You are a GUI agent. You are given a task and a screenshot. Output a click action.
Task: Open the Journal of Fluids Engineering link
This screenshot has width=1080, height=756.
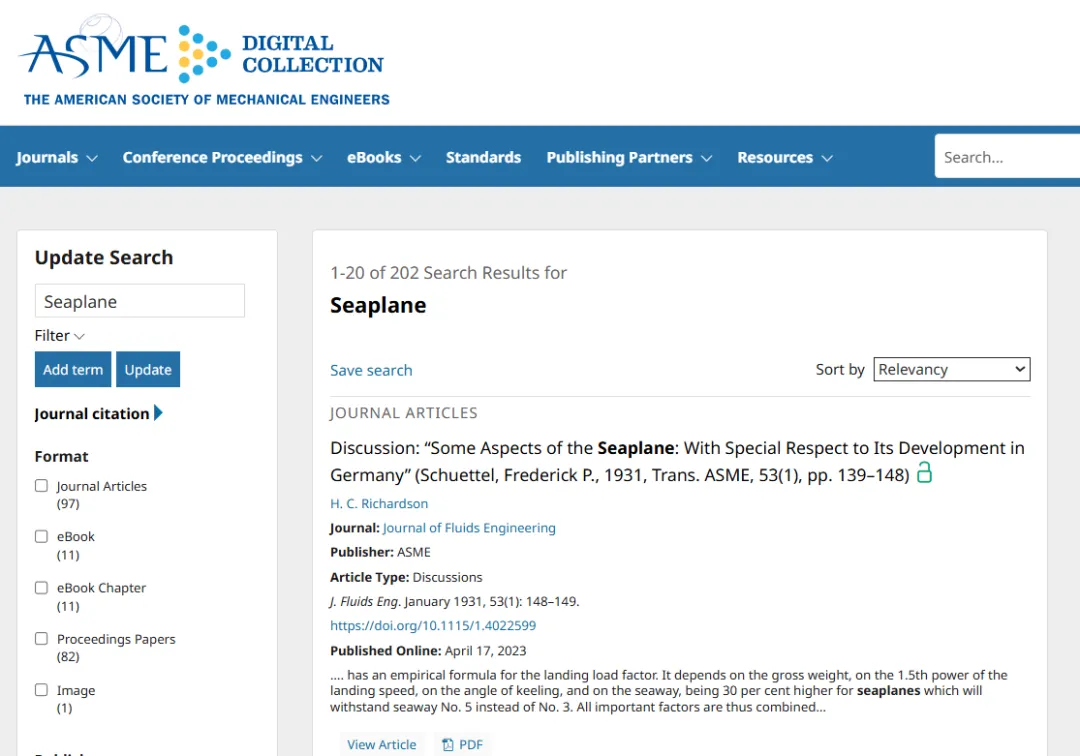[x=469, y=528]
